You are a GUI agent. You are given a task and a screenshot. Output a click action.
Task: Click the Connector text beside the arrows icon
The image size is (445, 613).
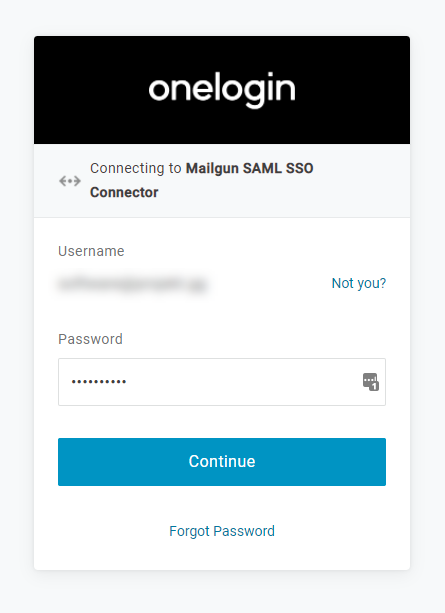coord(124,192)
